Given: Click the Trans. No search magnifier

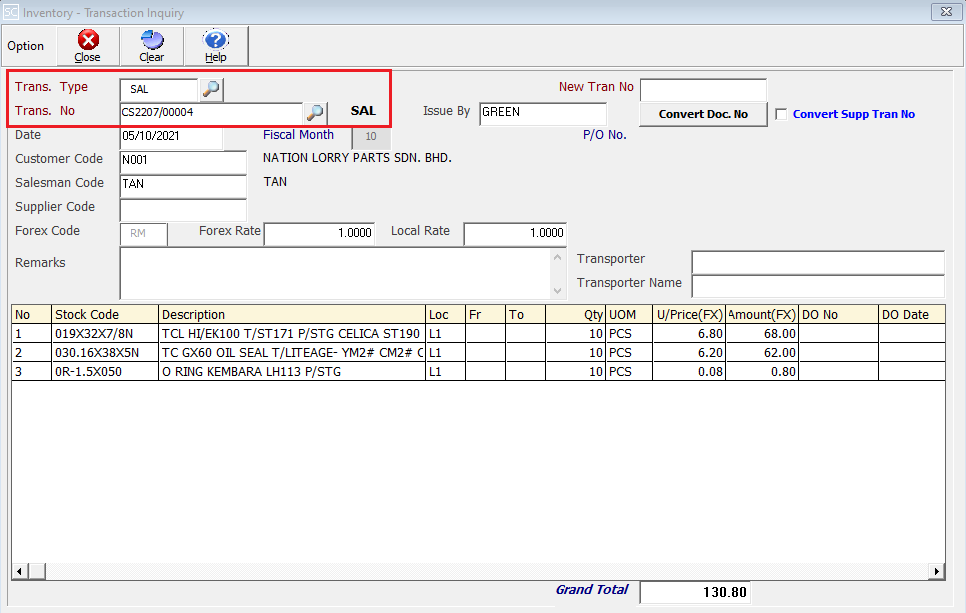Looking at the screenshot, I should click(315, 113).
